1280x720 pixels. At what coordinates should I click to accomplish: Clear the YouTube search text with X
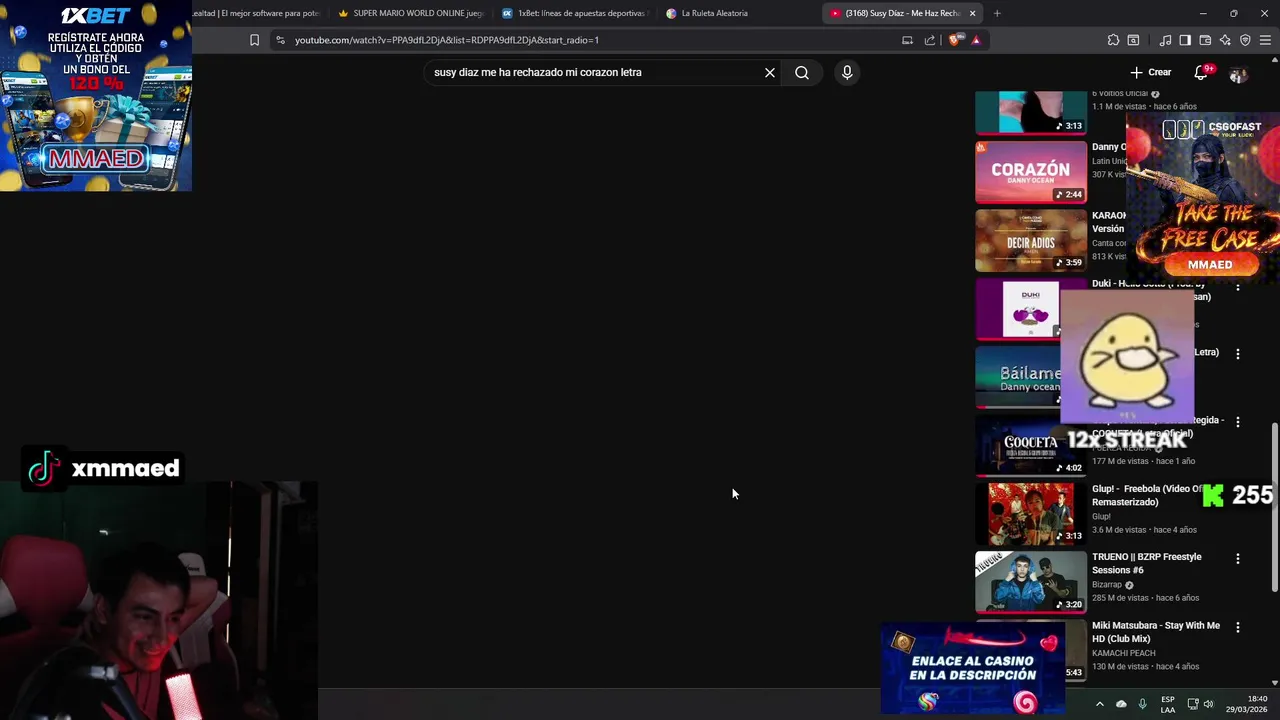(x=770, y=72)
